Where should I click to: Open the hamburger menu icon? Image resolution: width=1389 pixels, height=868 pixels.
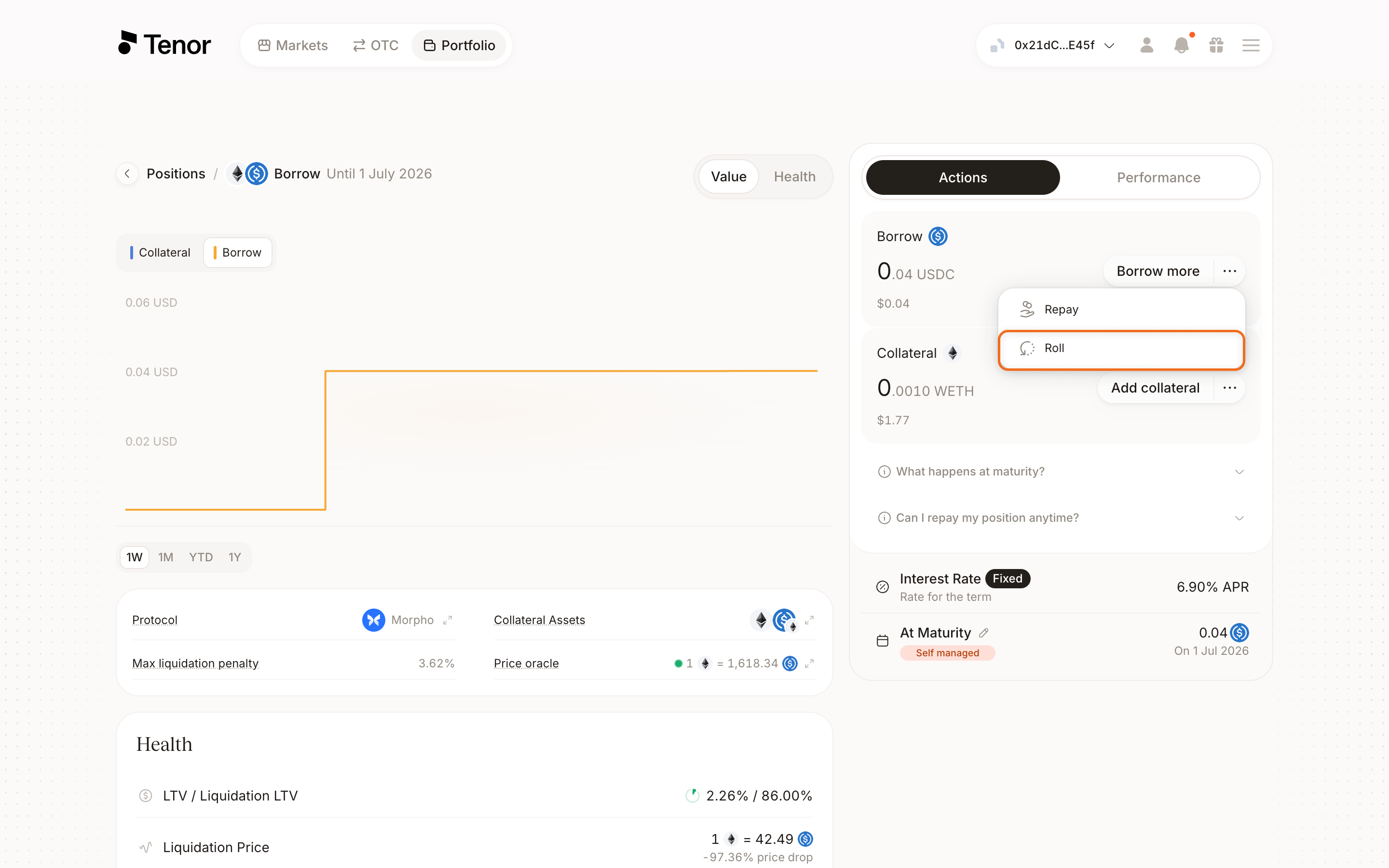coord(1251,45)
